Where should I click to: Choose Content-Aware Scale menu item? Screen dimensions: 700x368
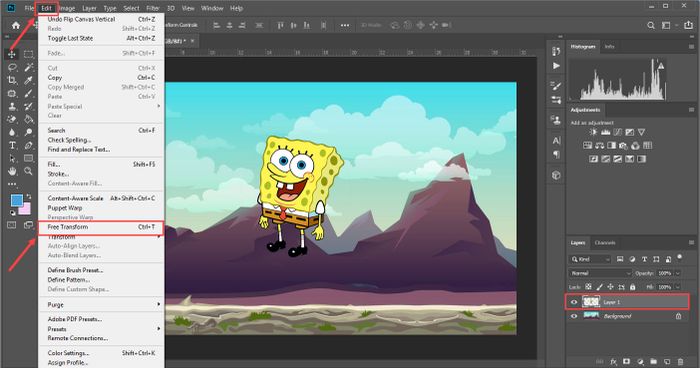[101, 198]
